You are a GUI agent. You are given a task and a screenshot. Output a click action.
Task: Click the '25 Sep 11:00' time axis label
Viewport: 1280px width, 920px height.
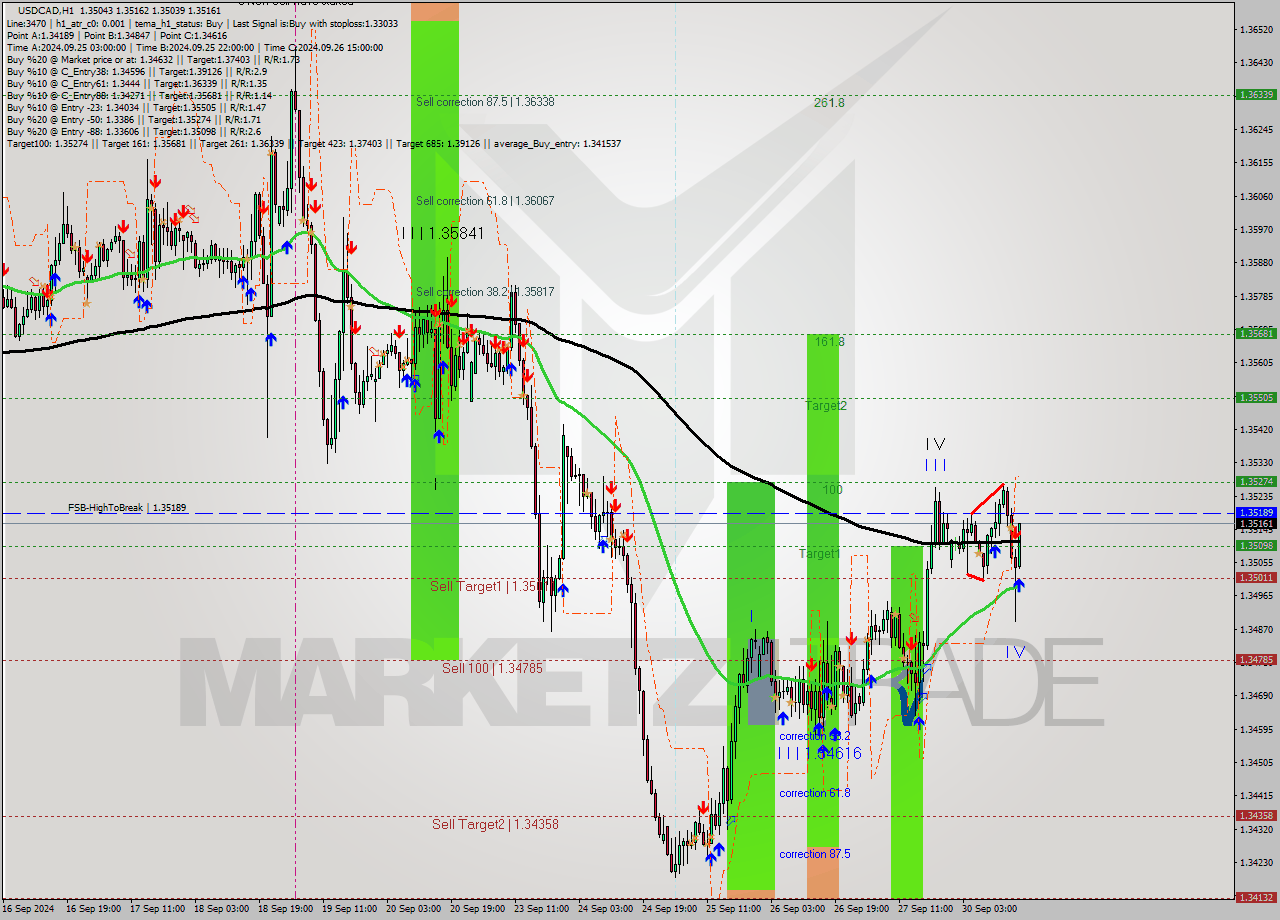click(x=732, y=910)
